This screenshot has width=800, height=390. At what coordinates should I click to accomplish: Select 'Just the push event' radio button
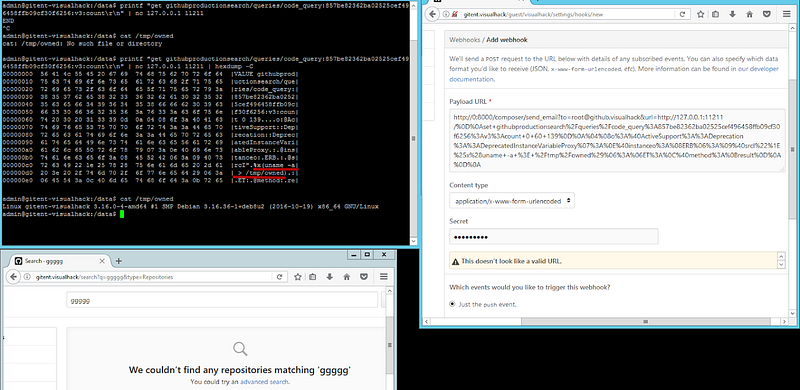coord(452,304)
